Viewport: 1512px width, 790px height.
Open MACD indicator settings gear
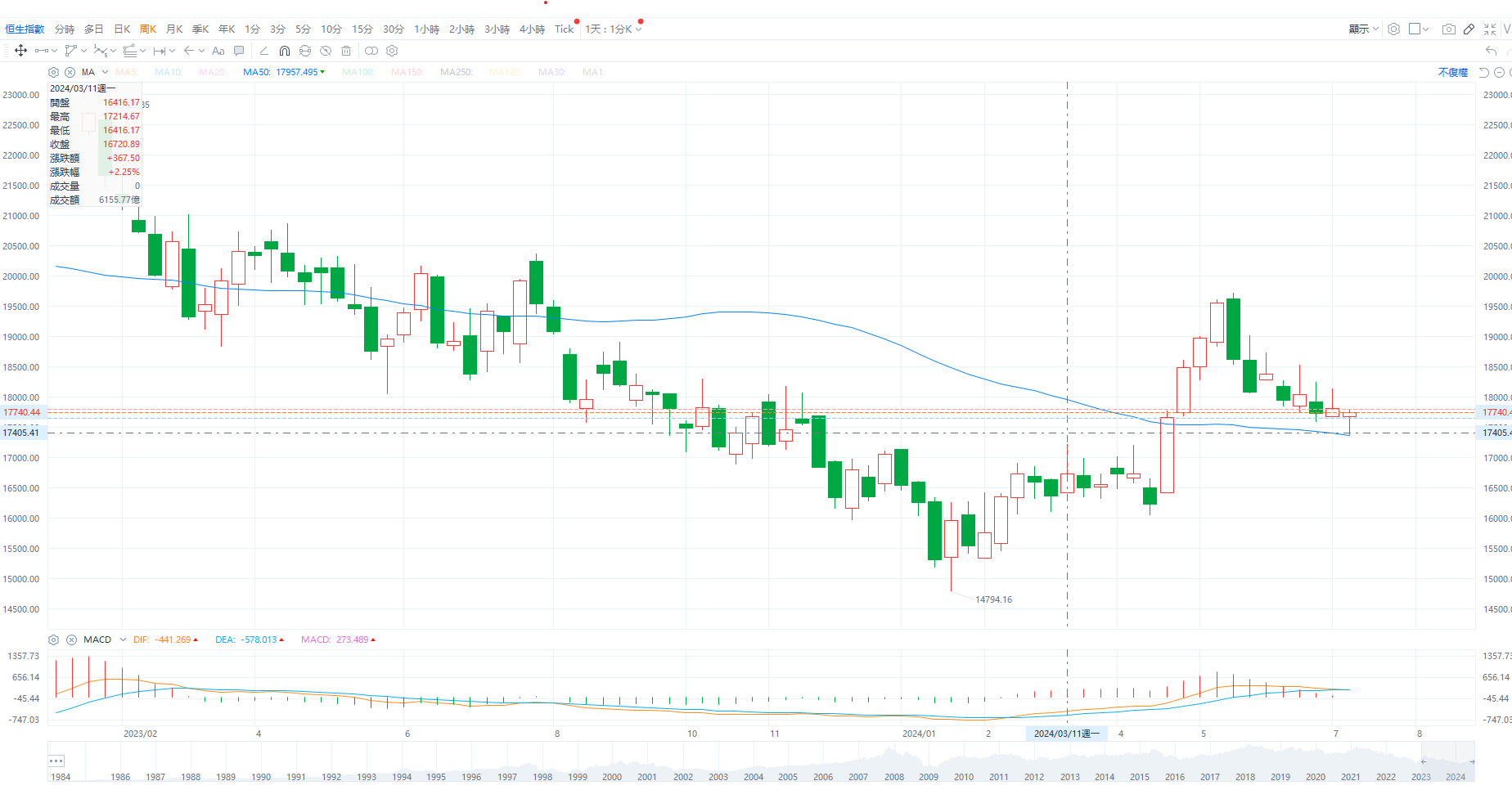coord(54,640)
